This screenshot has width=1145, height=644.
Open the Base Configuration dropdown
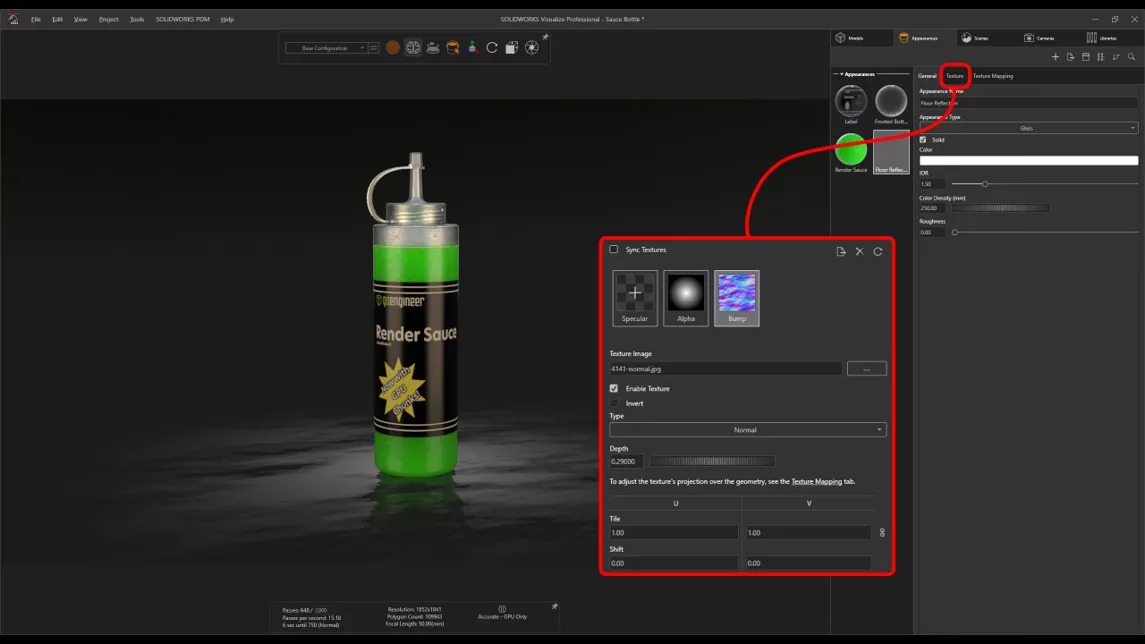coord(326,48)
